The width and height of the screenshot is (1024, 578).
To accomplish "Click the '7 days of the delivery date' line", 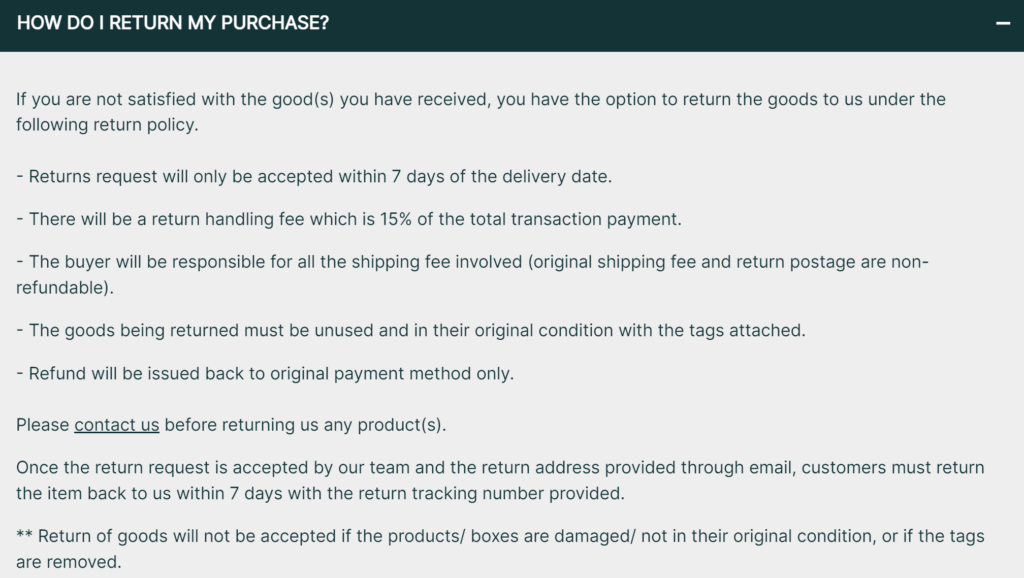I will 314,176.
